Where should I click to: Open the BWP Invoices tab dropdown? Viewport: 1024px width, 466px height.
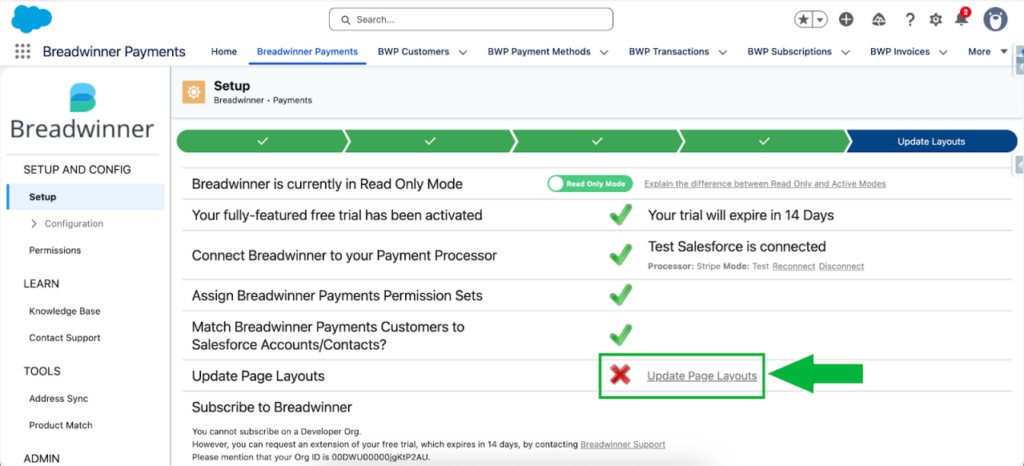[x=943, y=52]
